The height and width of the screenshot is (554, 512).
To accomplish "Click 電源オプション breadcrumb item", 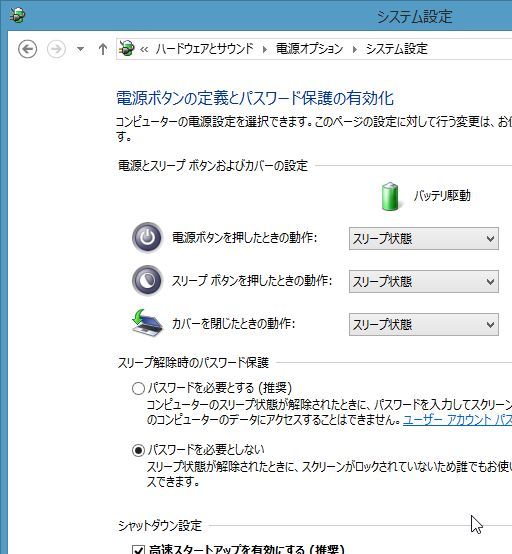I will pos(310,49).
